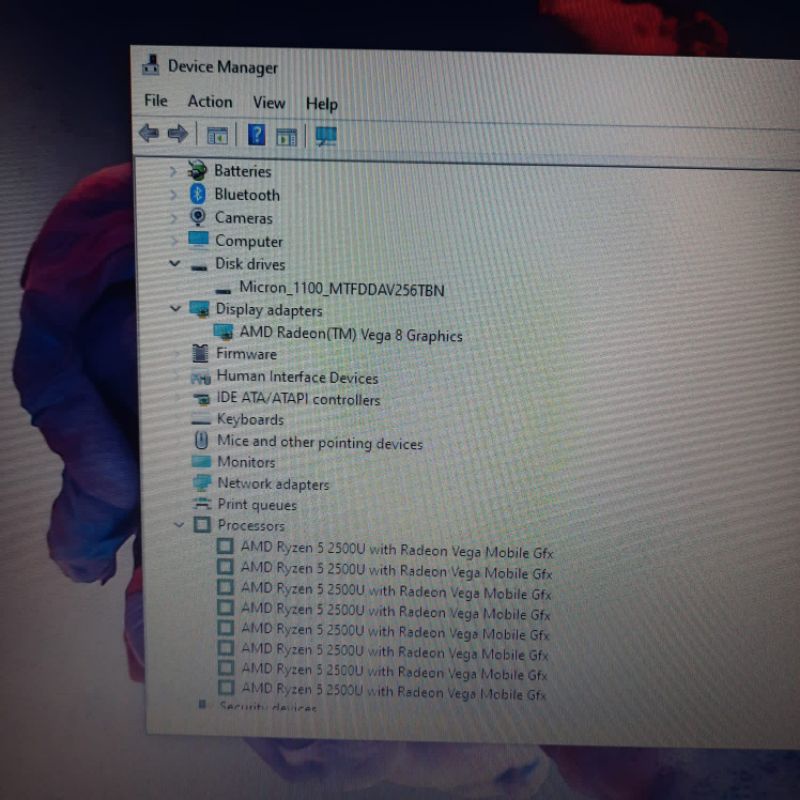This screenshot has height=800, width=800.
Task: Click the Print queues label
Action: 257,505
